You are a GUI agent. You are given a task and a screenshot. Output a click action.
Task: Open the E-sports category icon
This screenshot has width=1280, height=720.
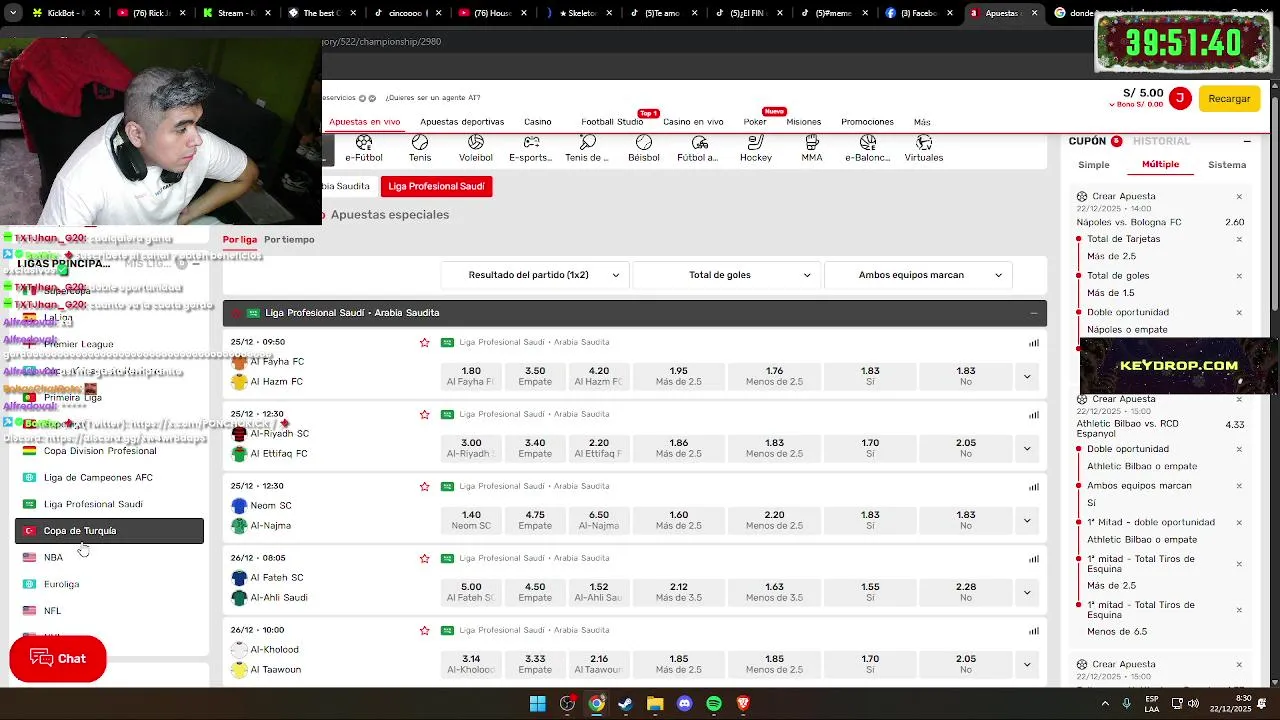click(x=531, y=149)
